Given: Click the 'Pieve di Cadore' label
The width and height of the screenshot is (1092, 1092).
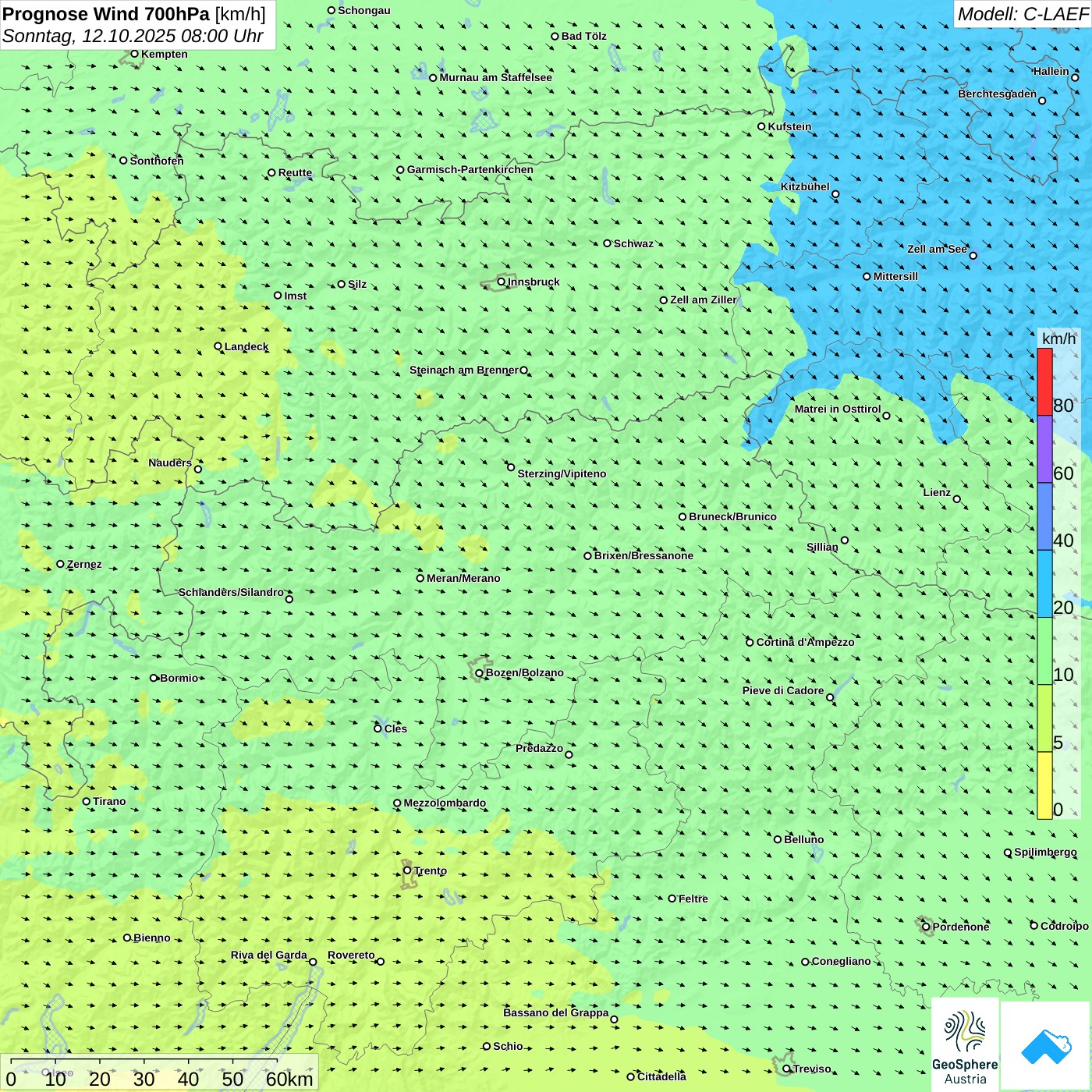Looking at the screenshot, I should (x=783, y=690).
